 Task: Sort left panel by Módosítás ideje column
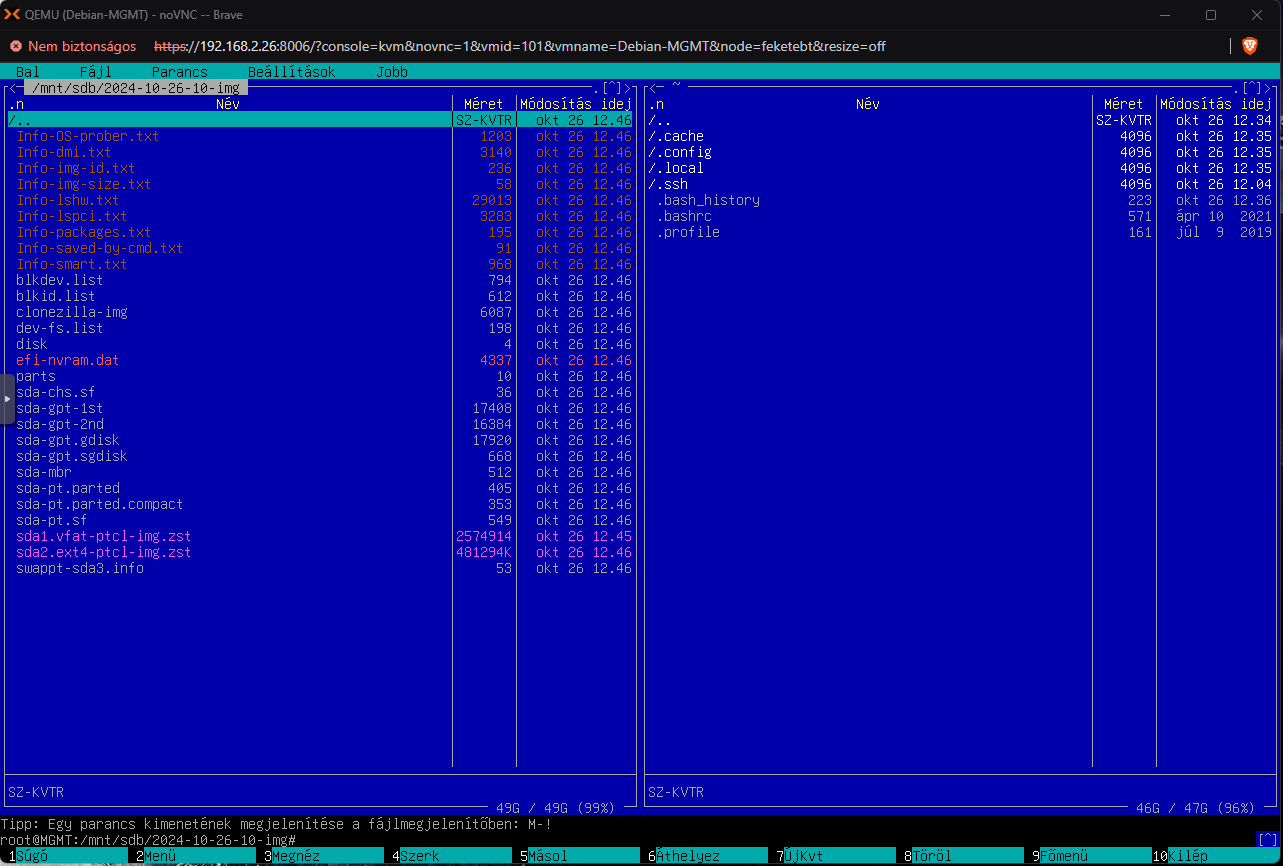click(576, 104)
